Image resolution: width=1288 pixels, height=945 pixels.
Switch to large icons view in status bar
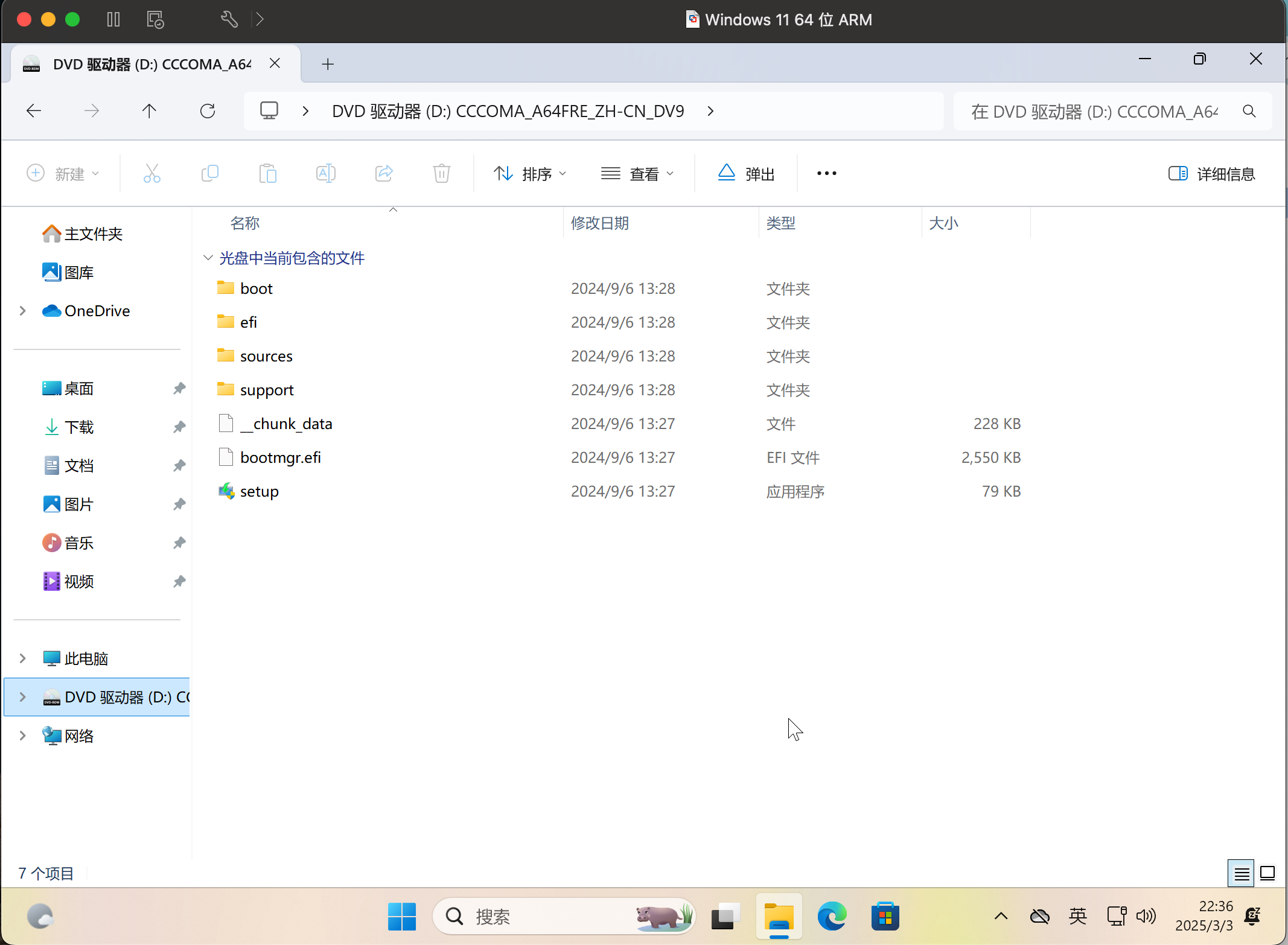coord(1267,873)
